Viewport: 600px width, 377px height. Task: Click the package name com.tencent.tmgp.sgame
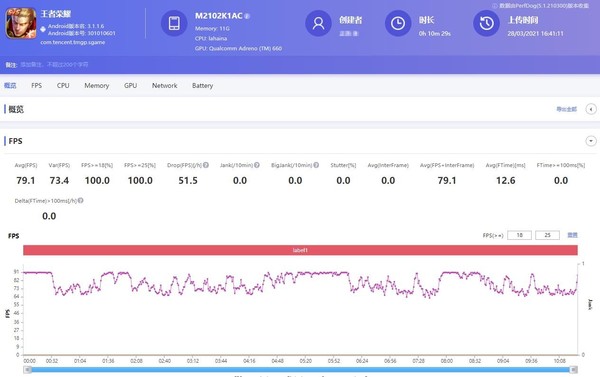click(73, 42)
